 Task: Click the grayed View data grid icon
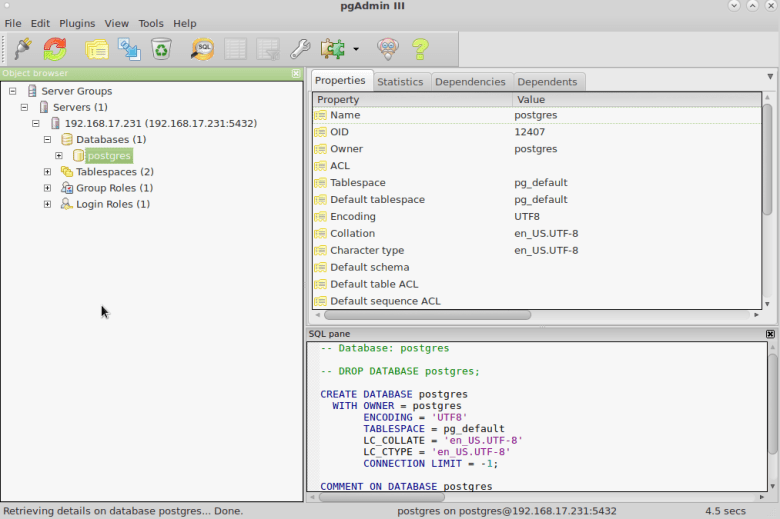tap(235, 49)
